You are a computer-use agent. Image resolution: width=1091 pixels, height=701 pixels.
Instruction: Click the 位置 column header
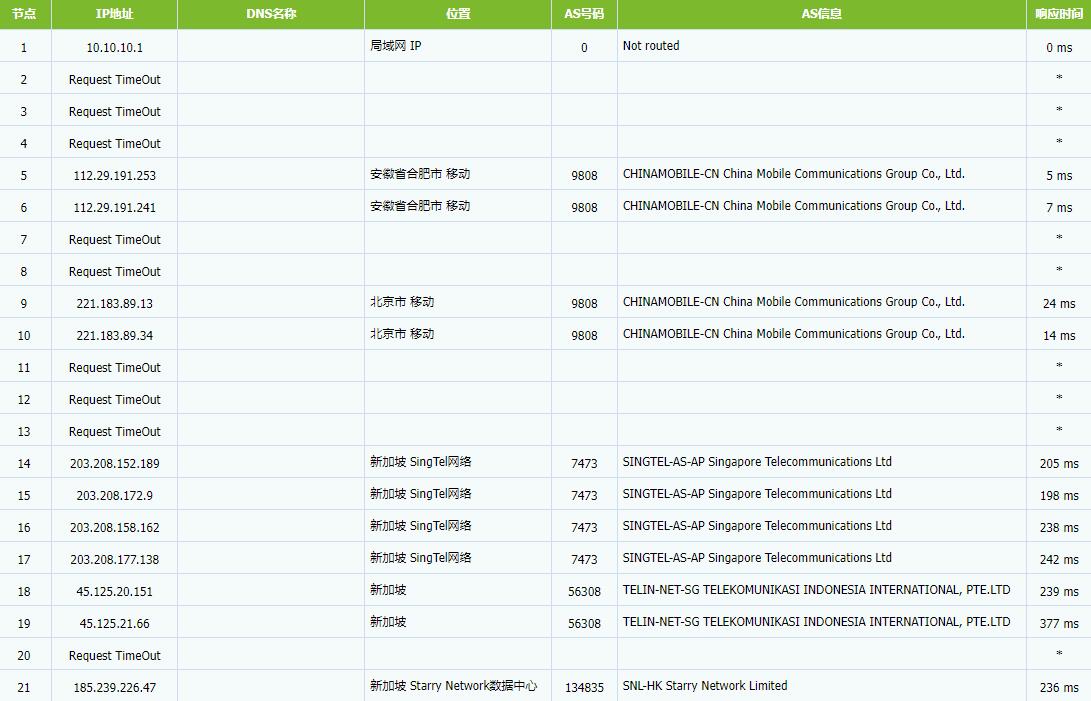coord(458,14)
